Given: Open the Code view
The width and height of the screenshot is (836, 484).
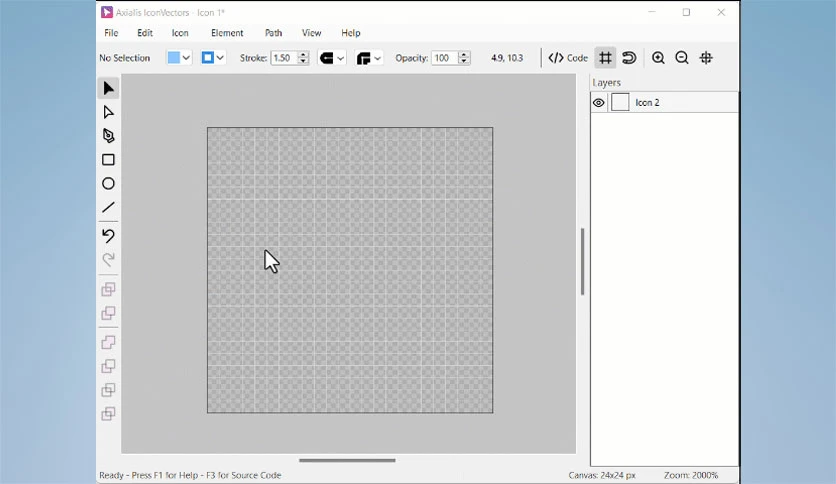Looking at the screenshot, I should 568,58.
